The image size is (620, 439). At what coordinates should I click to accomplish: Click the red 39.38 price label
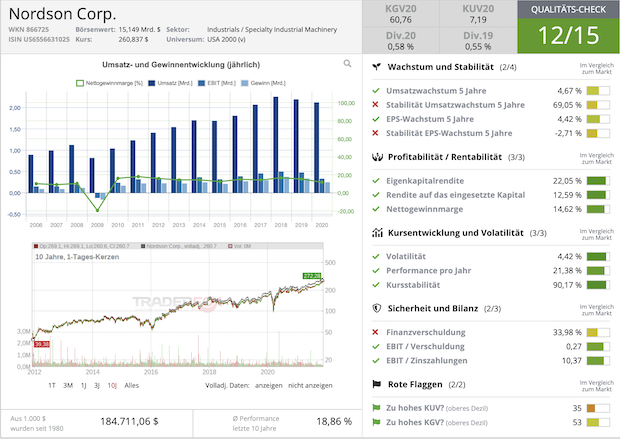tap(42, 344)
